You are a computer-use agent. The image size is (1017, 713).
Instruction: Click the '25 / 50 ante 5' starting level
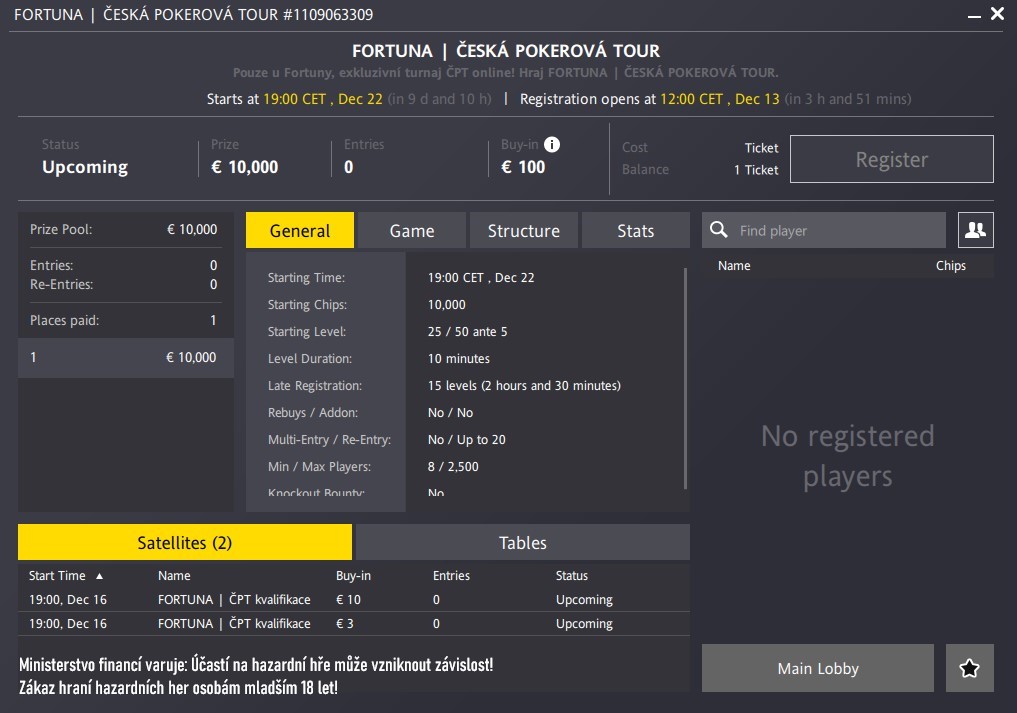pos(467,332)
